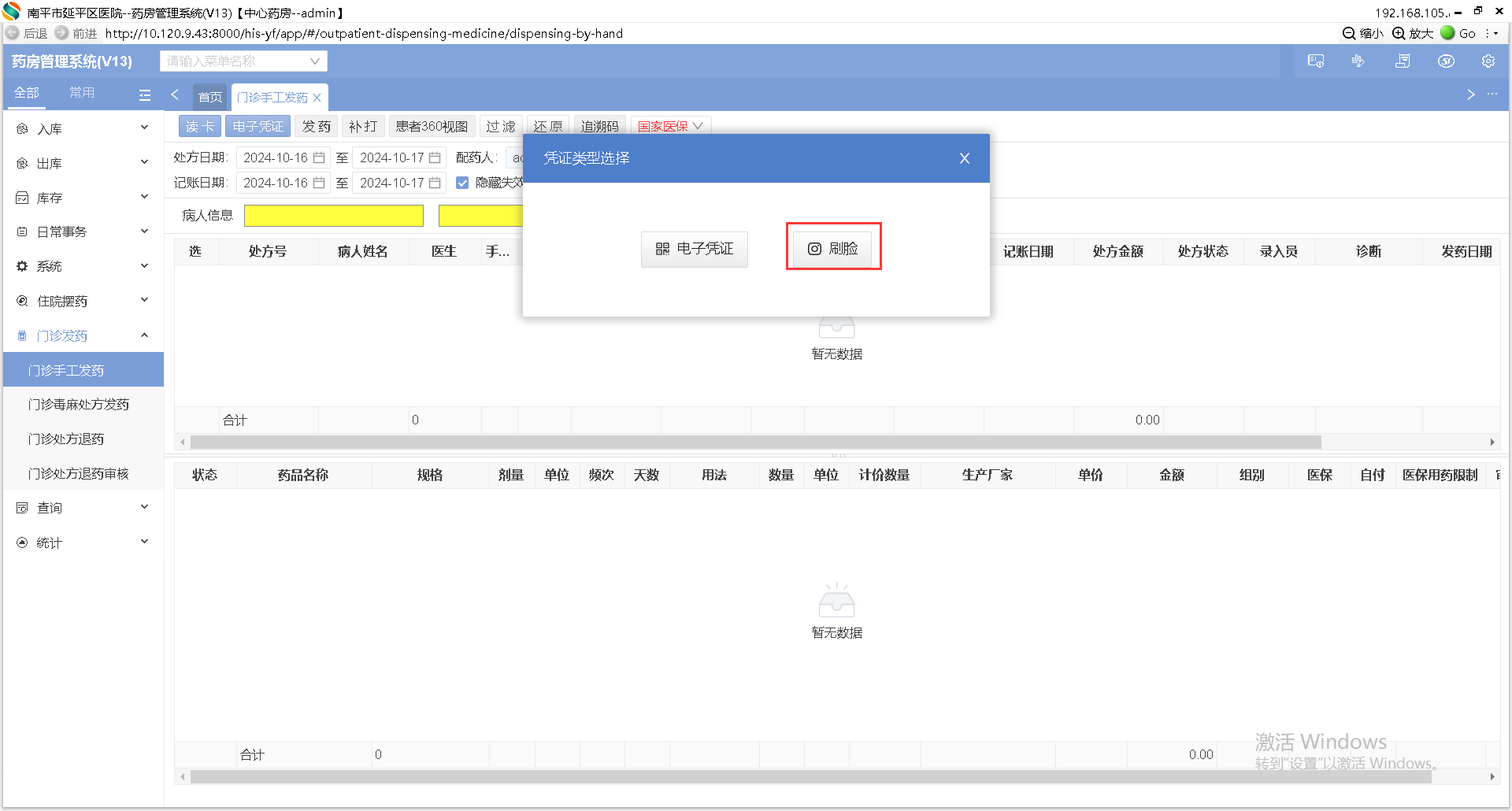Expand the 住院摆药 menu chevron
1512x811 pixels.
(x=145, y=301)
